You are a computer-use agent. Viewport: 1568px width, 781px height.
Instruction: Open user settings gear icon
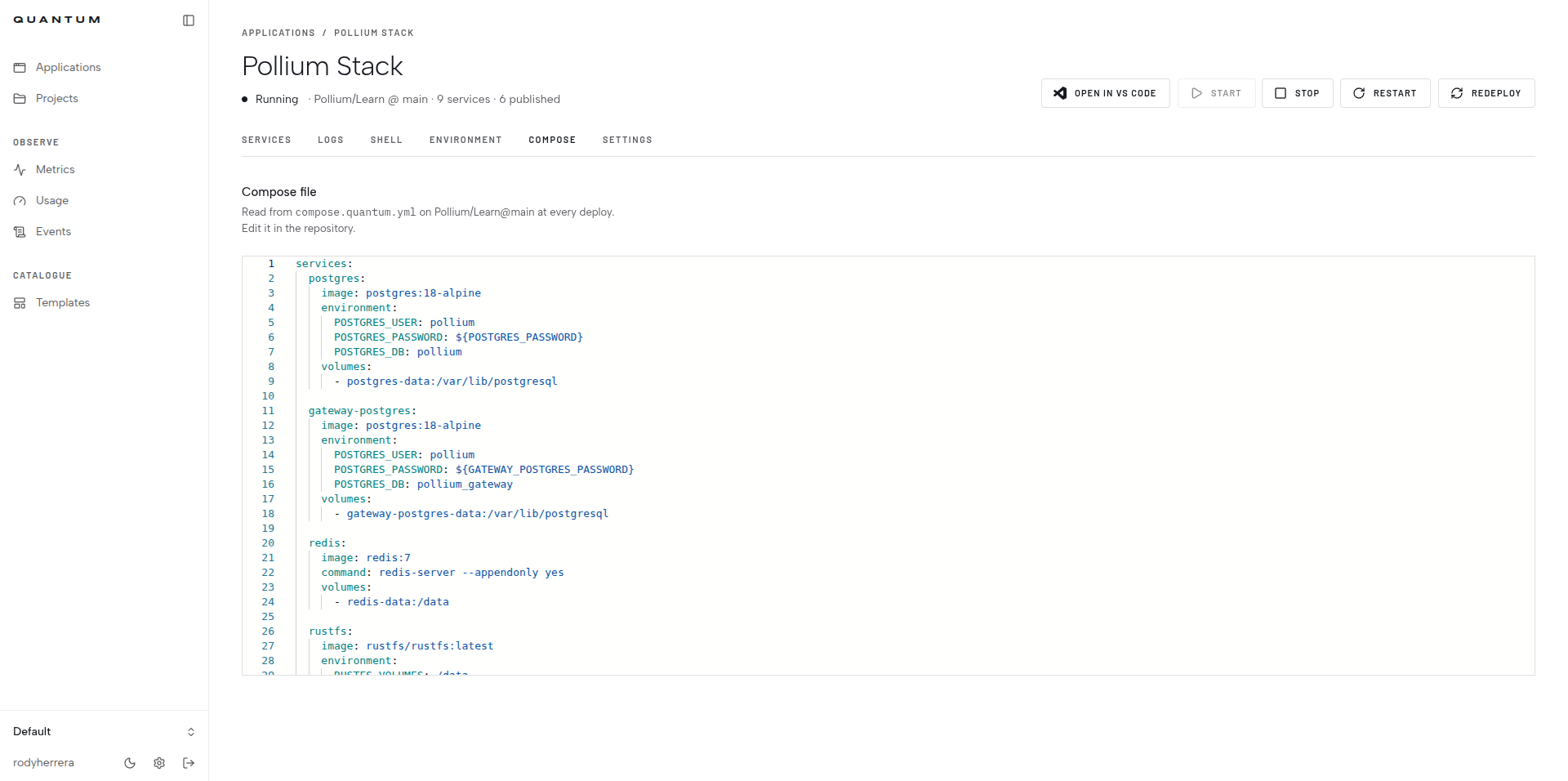(x=159, y=763)
